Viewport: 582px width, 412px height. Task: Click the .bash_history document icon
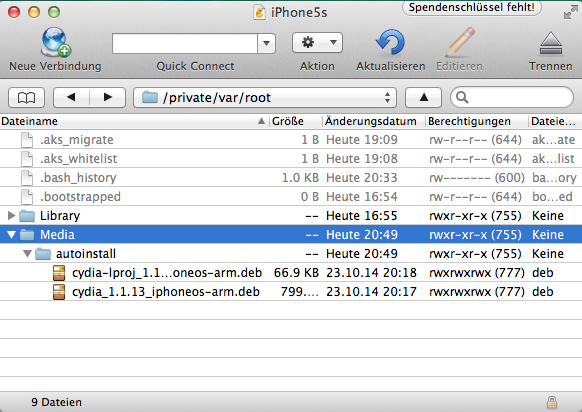(27, 177)
